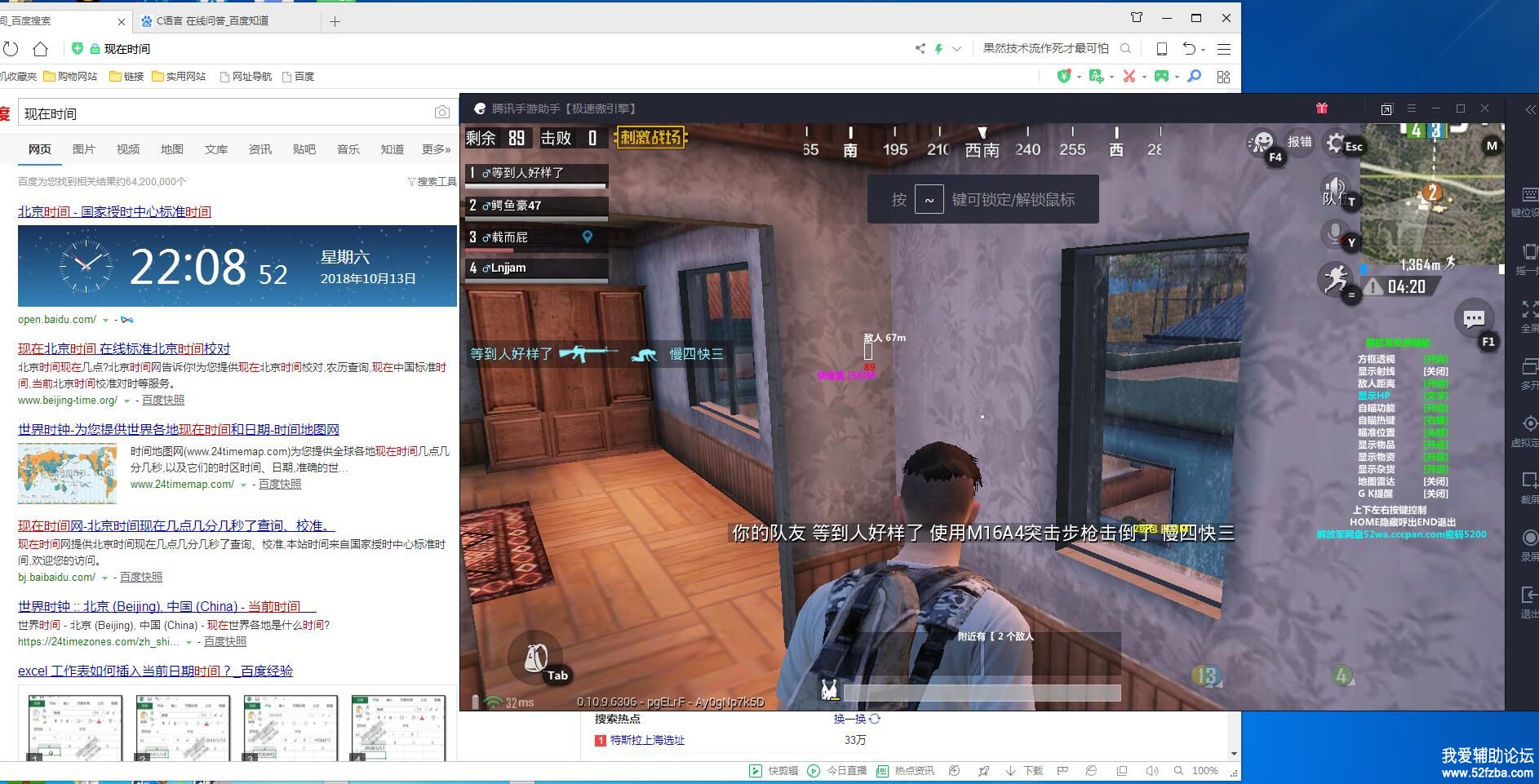Toggle team voice speaker (T) button
This screenshot has height=784, width=1539.
[1335, 191]
